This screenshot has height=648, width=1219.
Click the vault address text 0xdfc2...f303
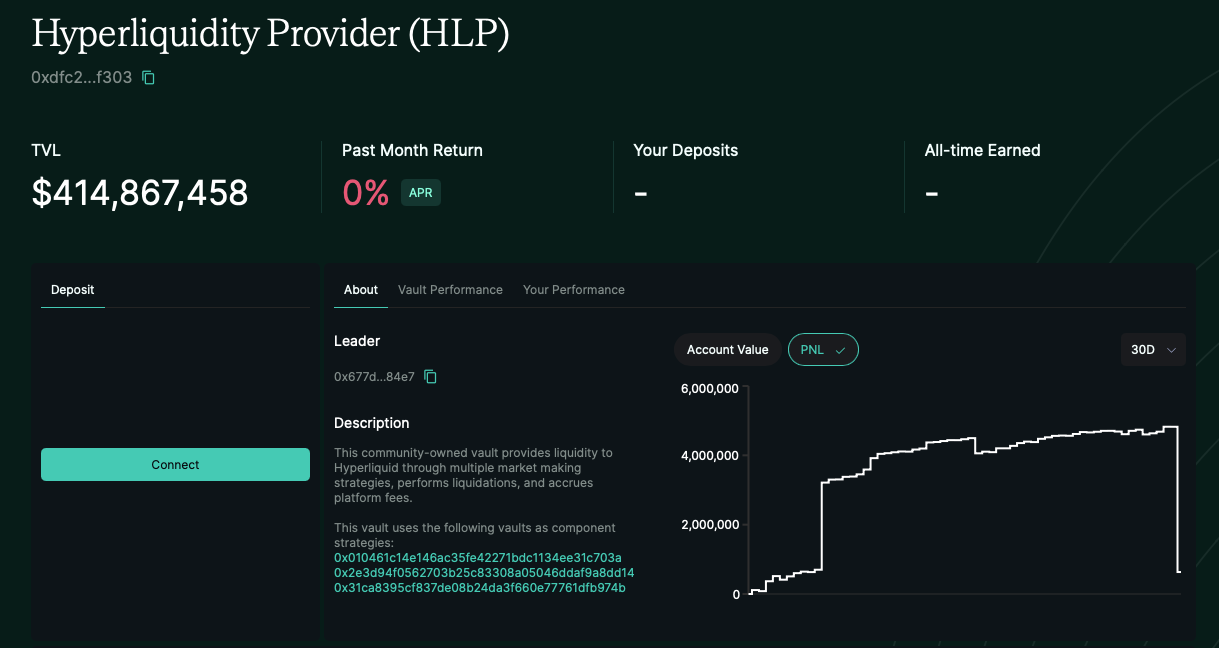pos(82,77)
